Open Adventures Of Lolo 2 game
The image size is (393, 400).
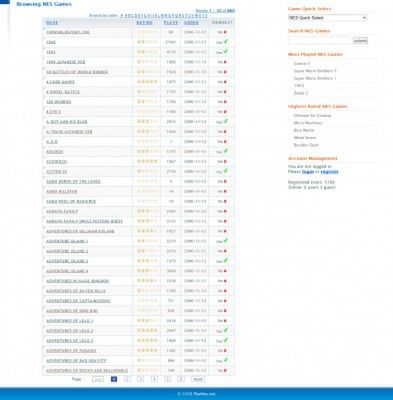(69, 331)
